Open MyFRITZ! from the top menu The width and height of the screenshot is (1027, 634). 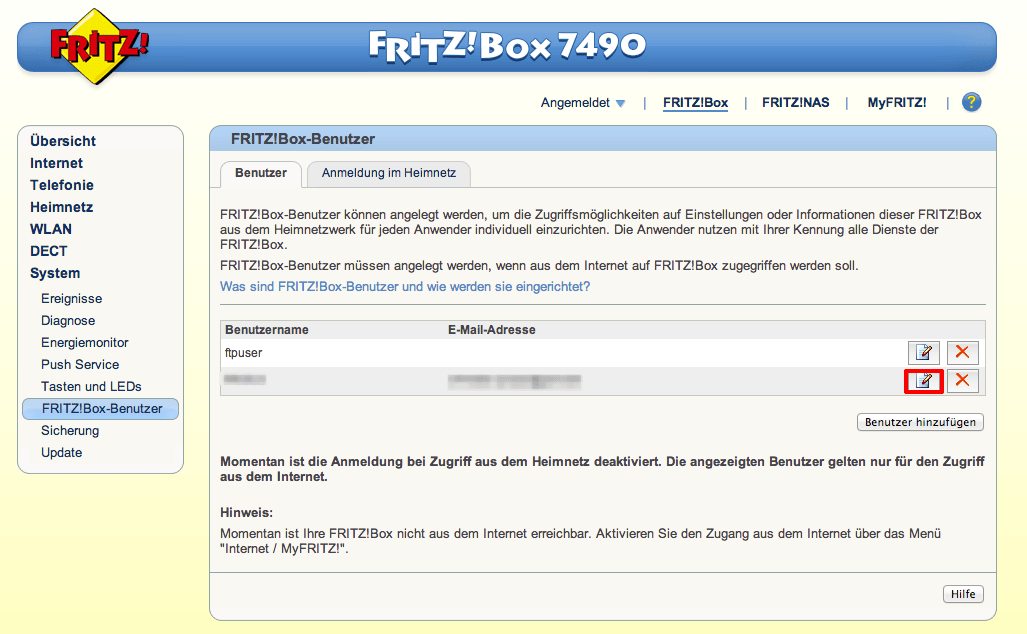click(x=897, y=103)
